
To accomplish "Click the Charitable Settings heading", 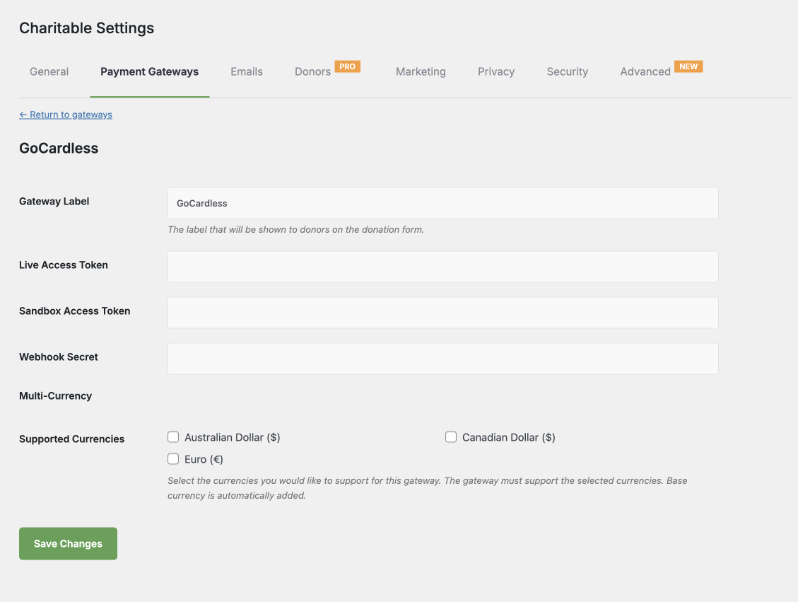I will [x=87, y=28].
